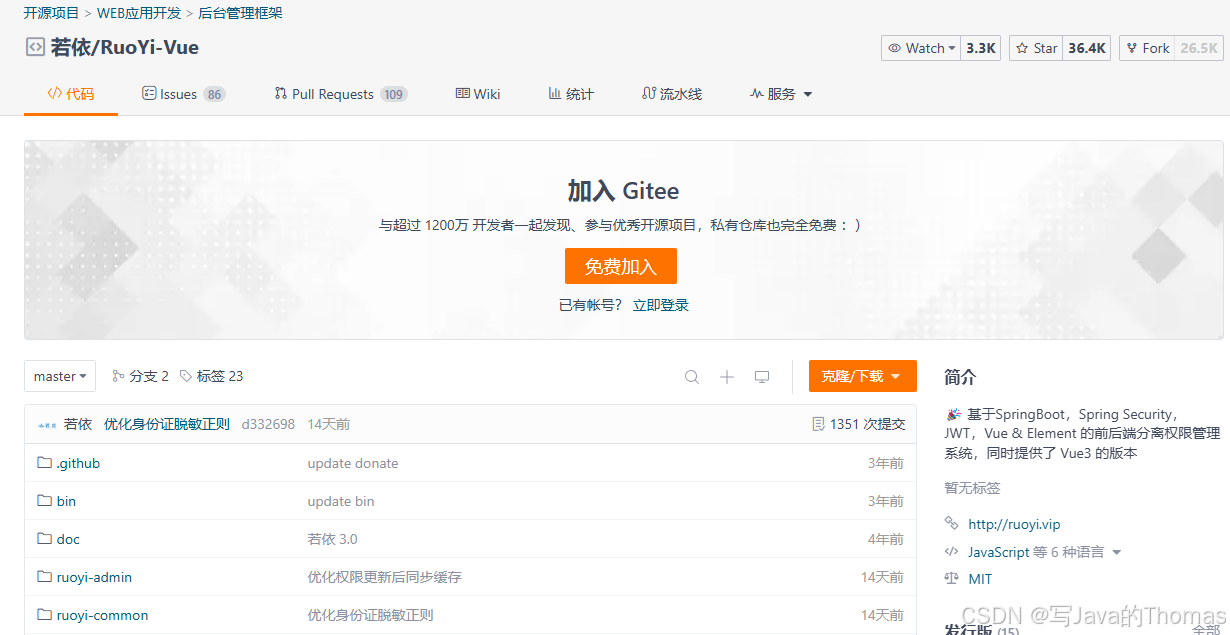
Task: Click the repository code icon beside 若依/RuoYi-Vue
Action: pyautogui.click(x=35, y=47)
